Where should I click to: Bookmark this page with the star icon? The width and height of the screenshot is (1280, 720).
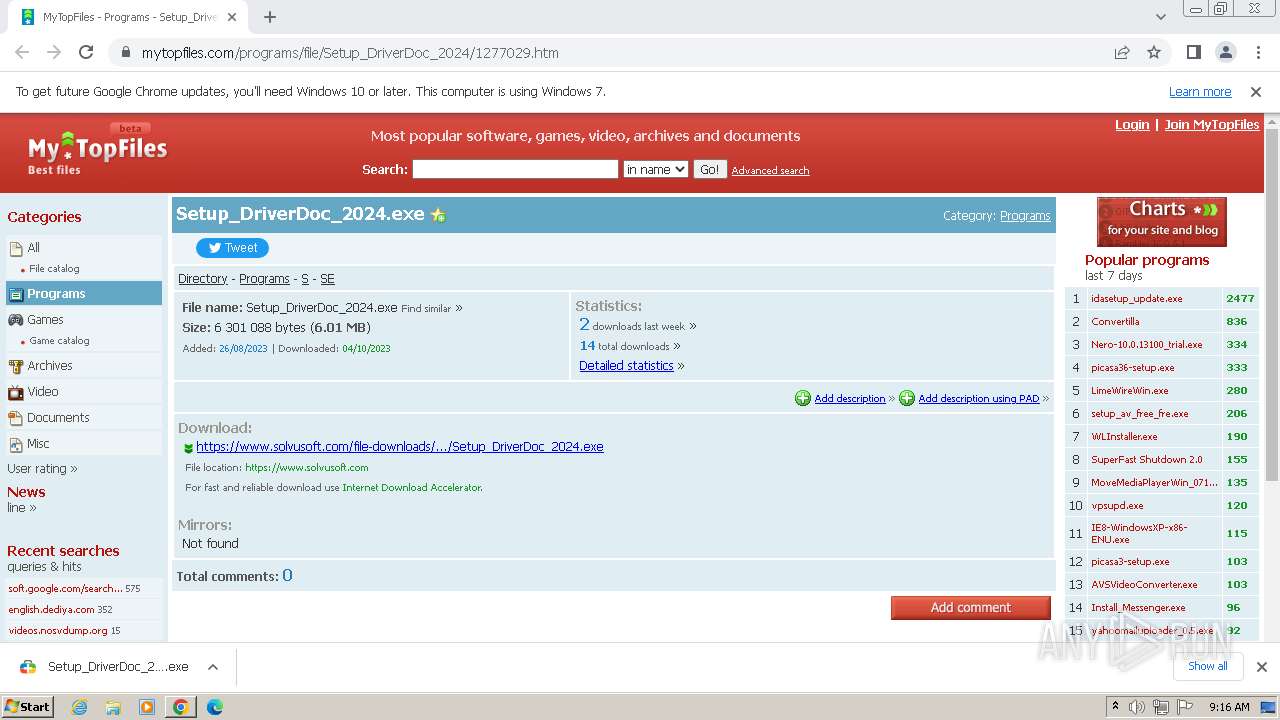[x=1154, y=53]
